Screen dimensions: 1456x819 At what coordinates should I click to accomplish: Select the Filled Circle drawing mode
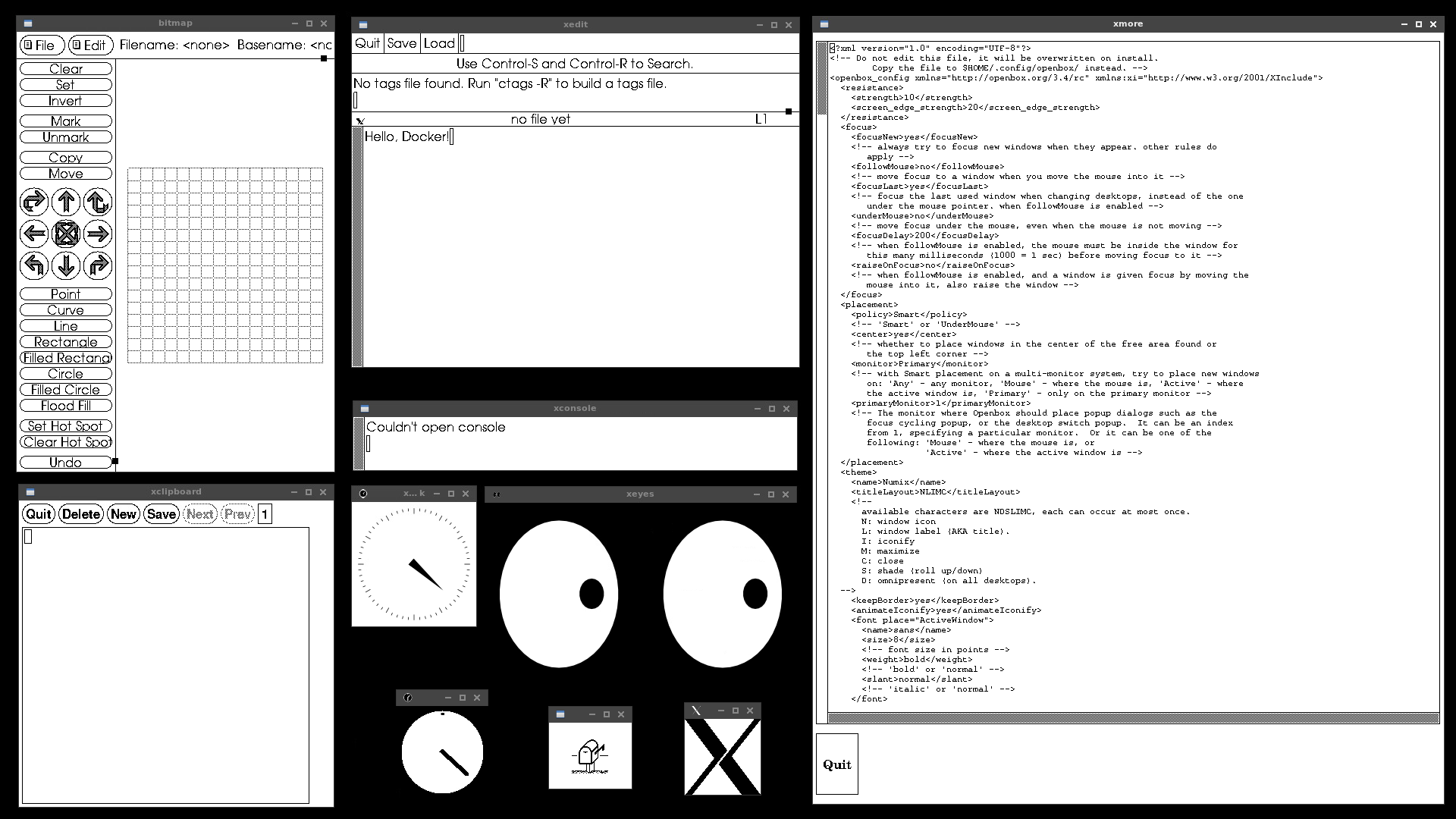[66, 390]
